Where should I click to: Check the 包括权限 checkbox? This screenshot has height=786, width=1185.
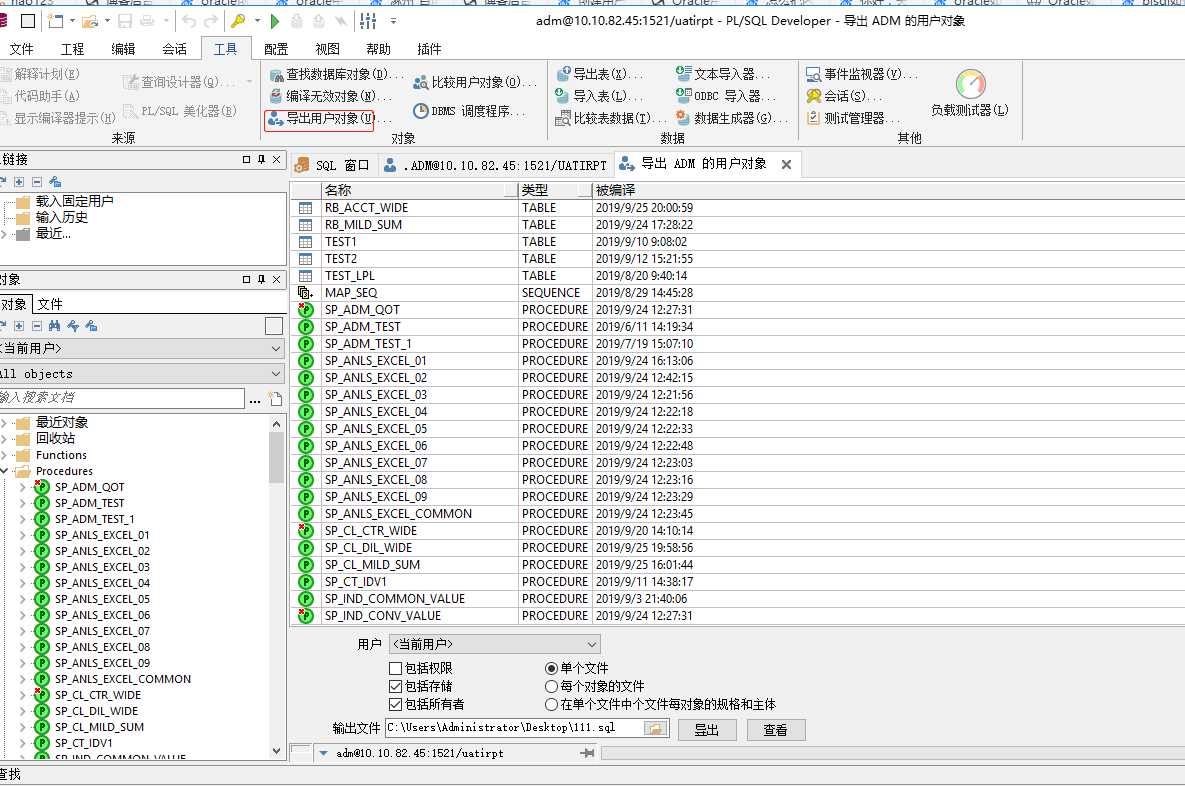pyautogui.click(x=394, y=668)
